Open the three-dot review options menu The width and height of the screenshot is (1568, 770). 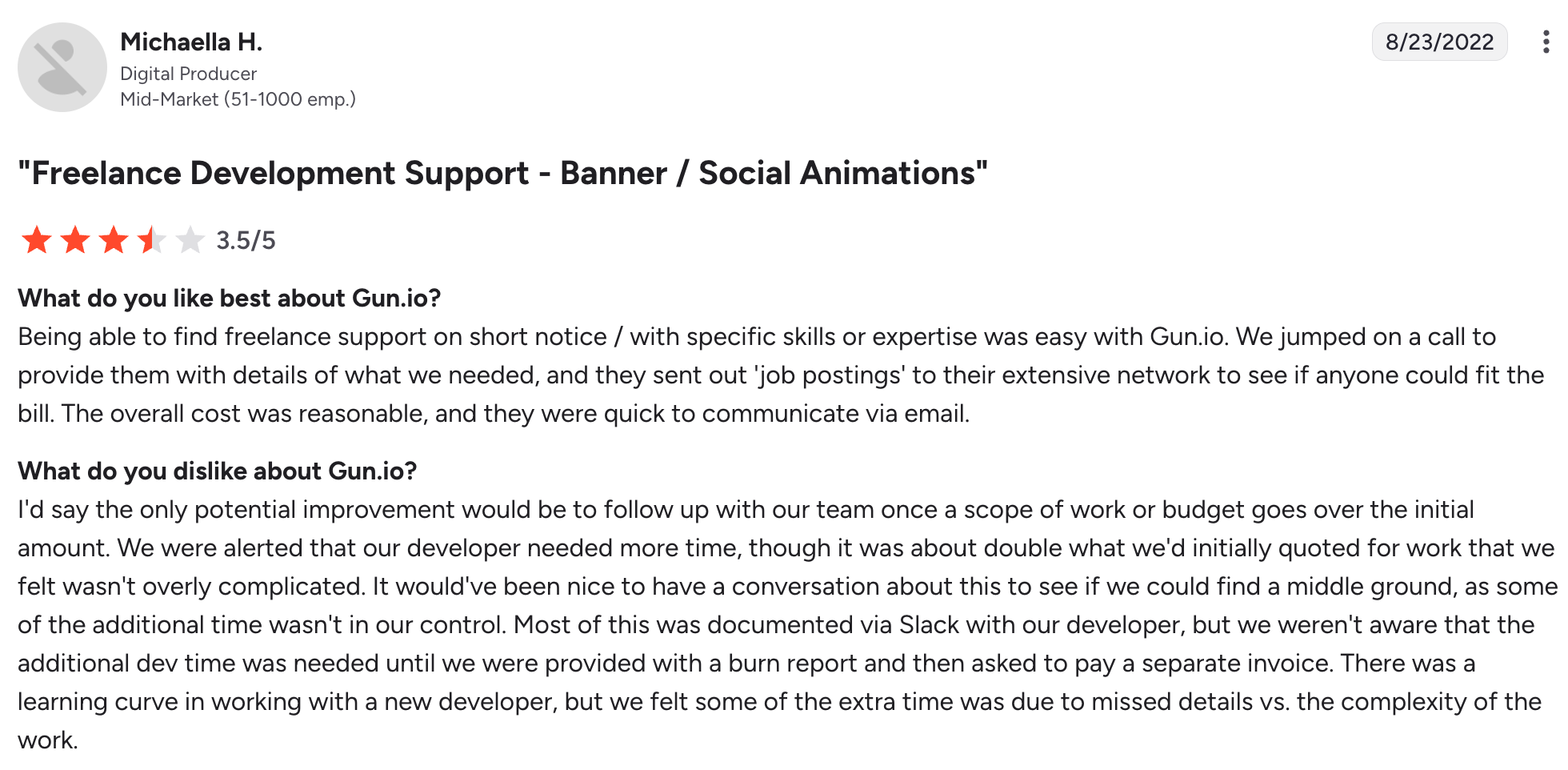(1546, 42)
